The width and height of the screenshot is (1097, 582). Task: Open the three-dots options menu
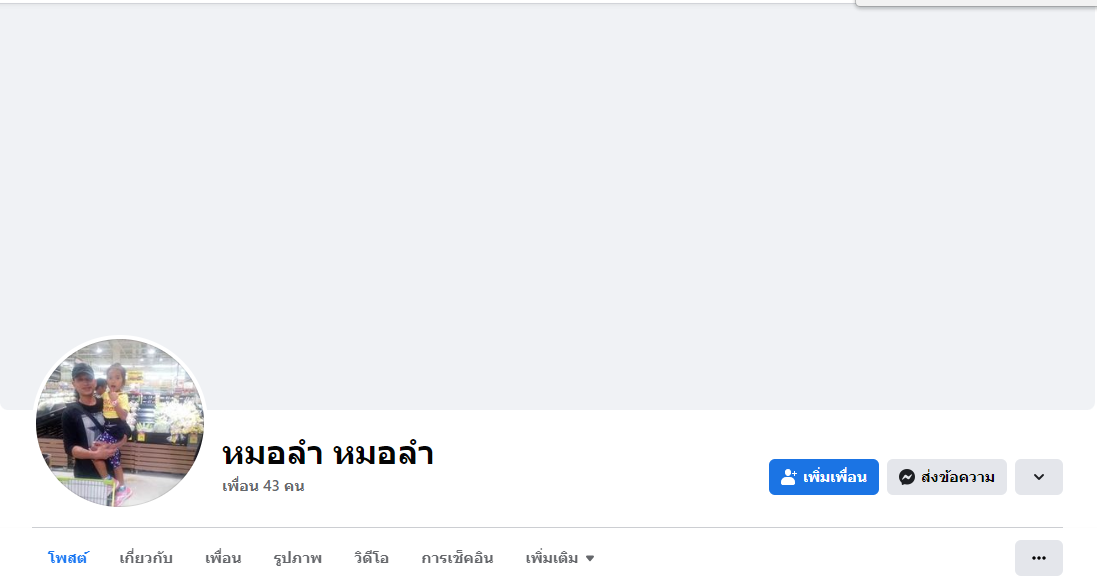pyautogui.click(x=1038, y=558)
